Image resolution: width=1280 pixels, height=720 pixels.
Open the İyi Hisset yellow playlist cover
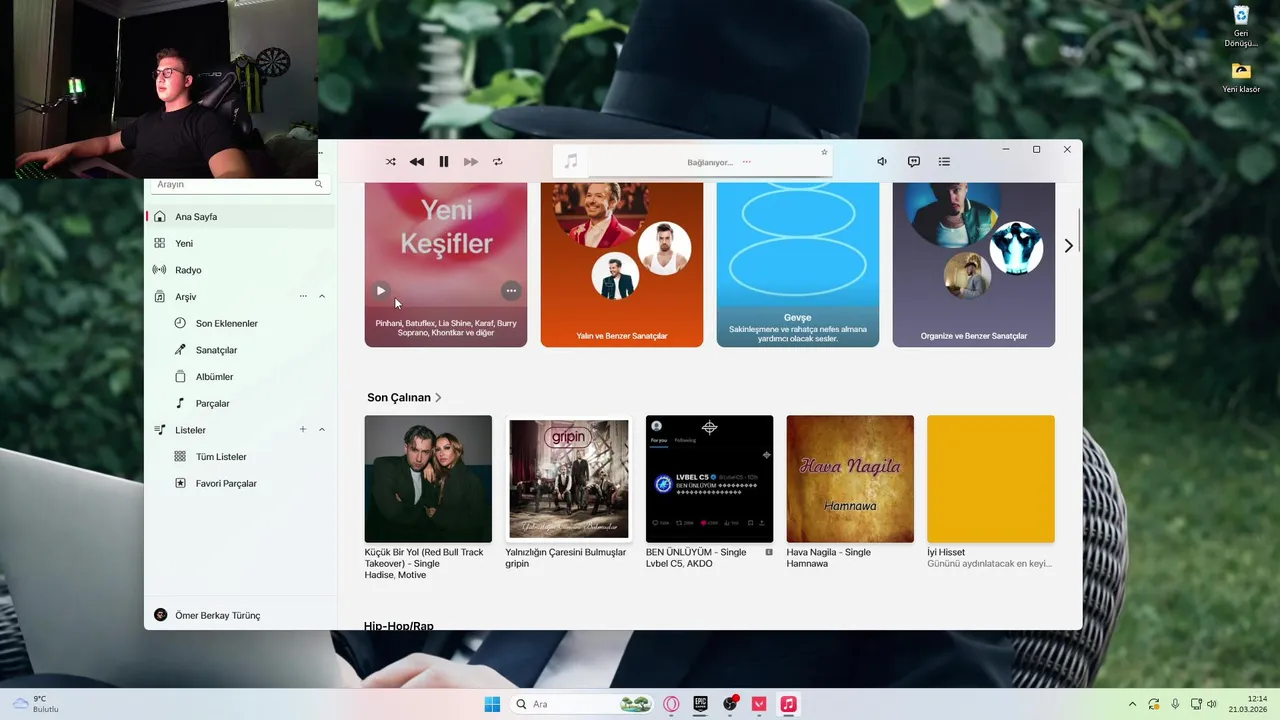pos(991,479)
